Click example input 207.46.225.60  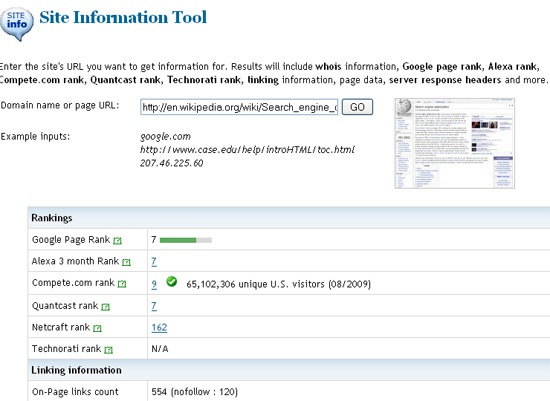(172, 163)
